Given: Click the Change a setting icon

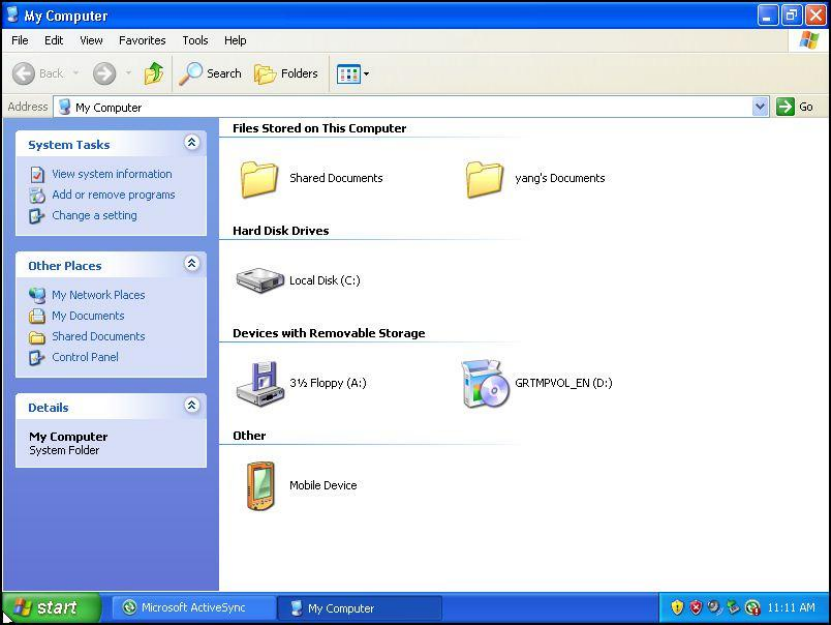Looking at the screenshot, I should tap(37, 216).
